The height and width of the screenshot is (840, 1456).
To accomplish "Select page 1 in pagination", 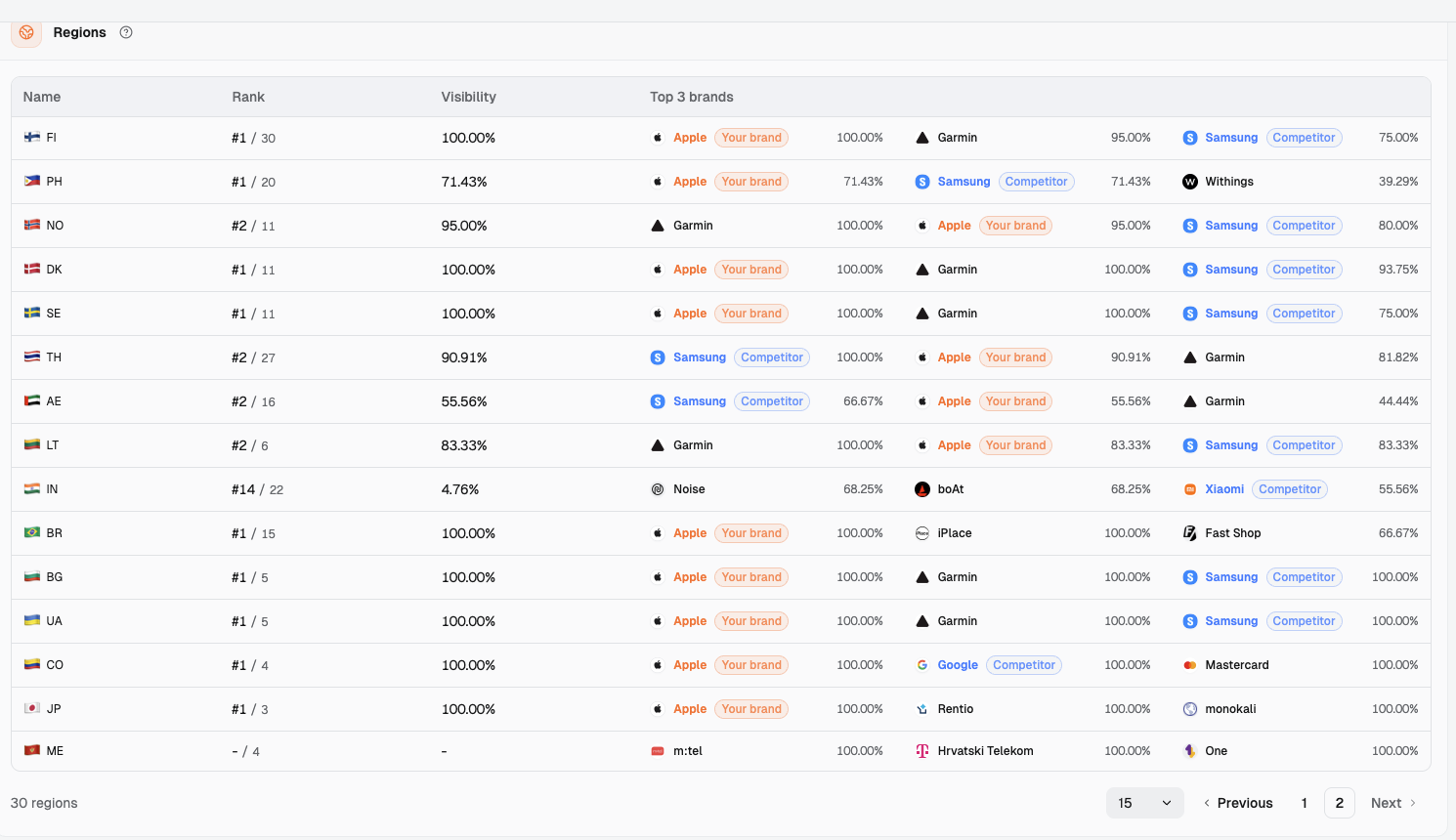I will pyautogui.click(x=1305, y=803).
